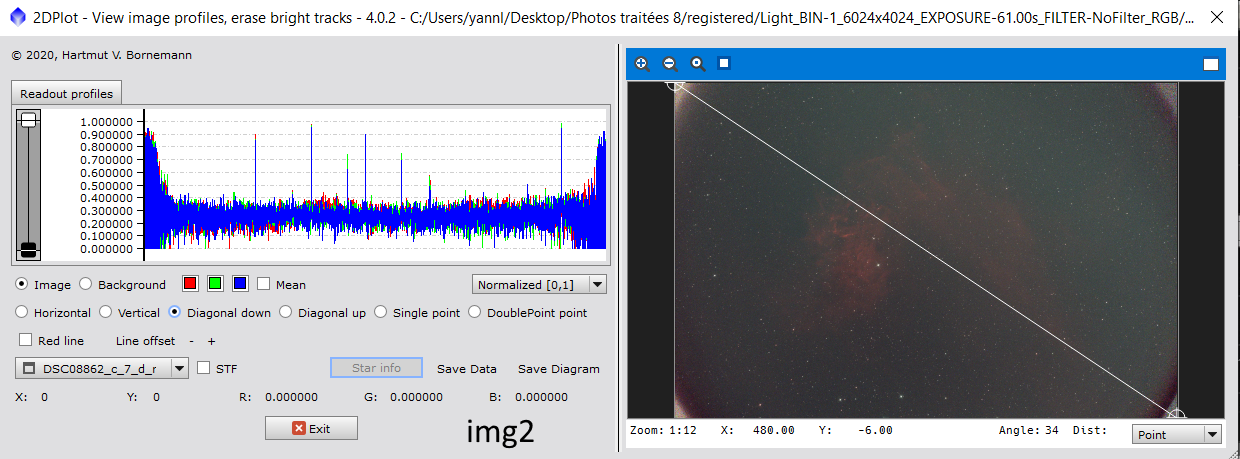The width and height of the screenshot is (1240, 459).
Task: Click the zoom in magnifier icon
Action: [x=642, y=64]
